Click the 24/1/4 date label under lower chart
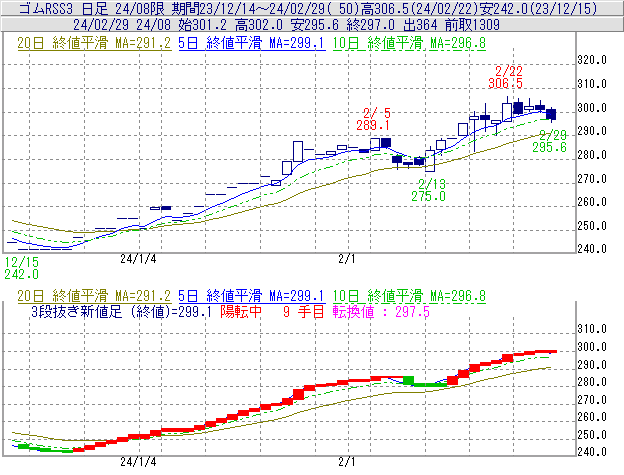624x475 pixels. (138, 462)
